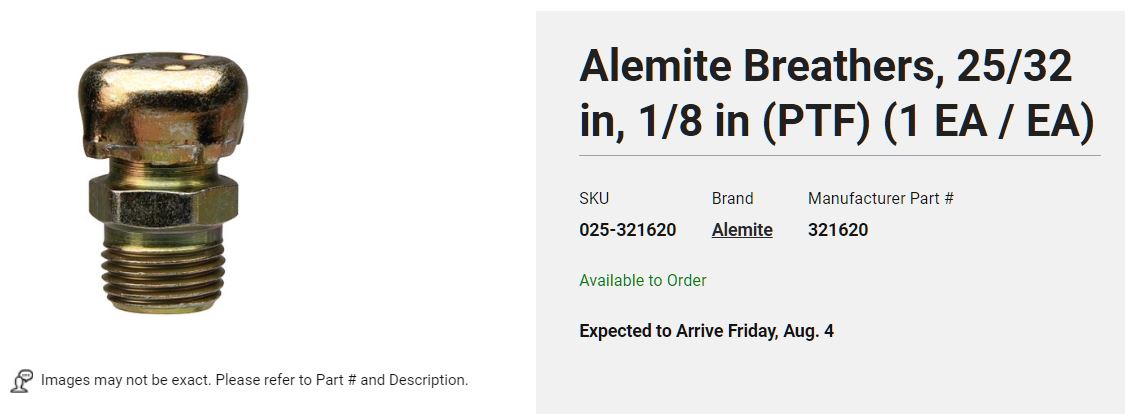Viewport: 1125px width, 414px height.
Task: Click the Brand label
Action: point(732,199)
